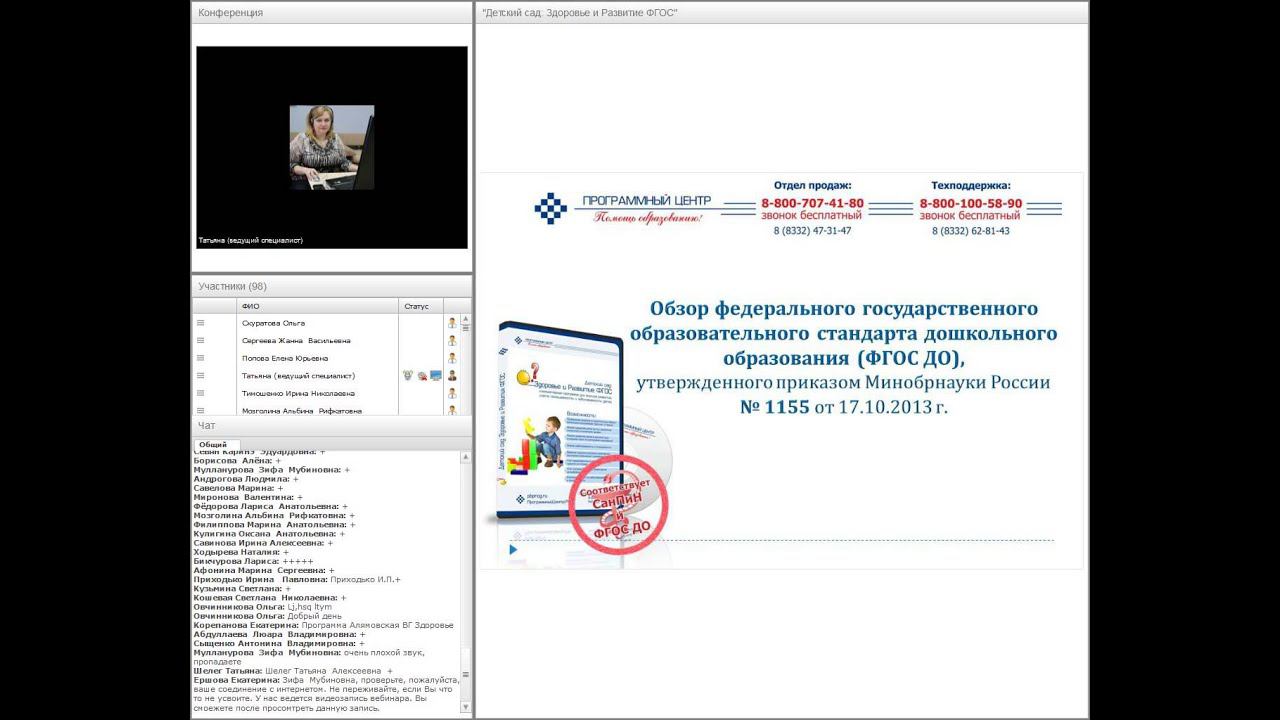This screenshot has width=1280, height=720.
Task: Click chat message from Афонина Марина Сергеевна
Action: click(x=264, y=571)
